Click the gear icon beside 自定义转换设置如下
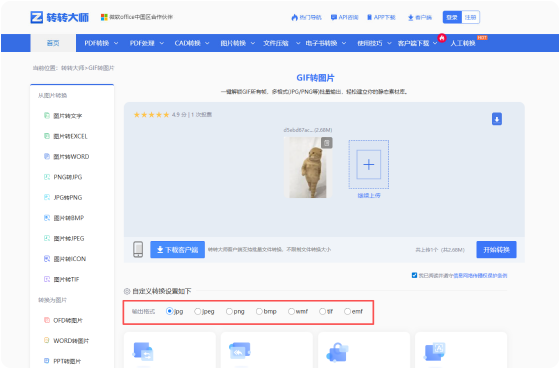 127,291
